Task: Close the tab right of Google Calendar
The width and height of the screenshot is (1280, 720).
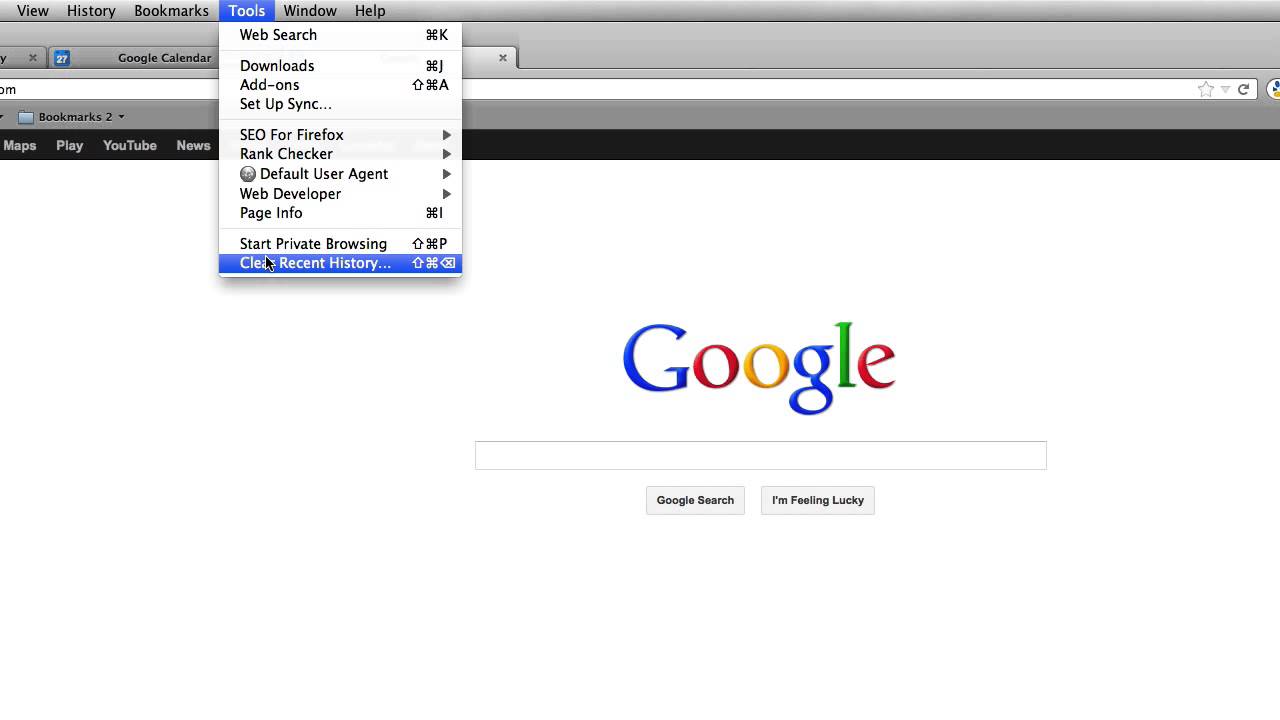Action: coord(503,58)
